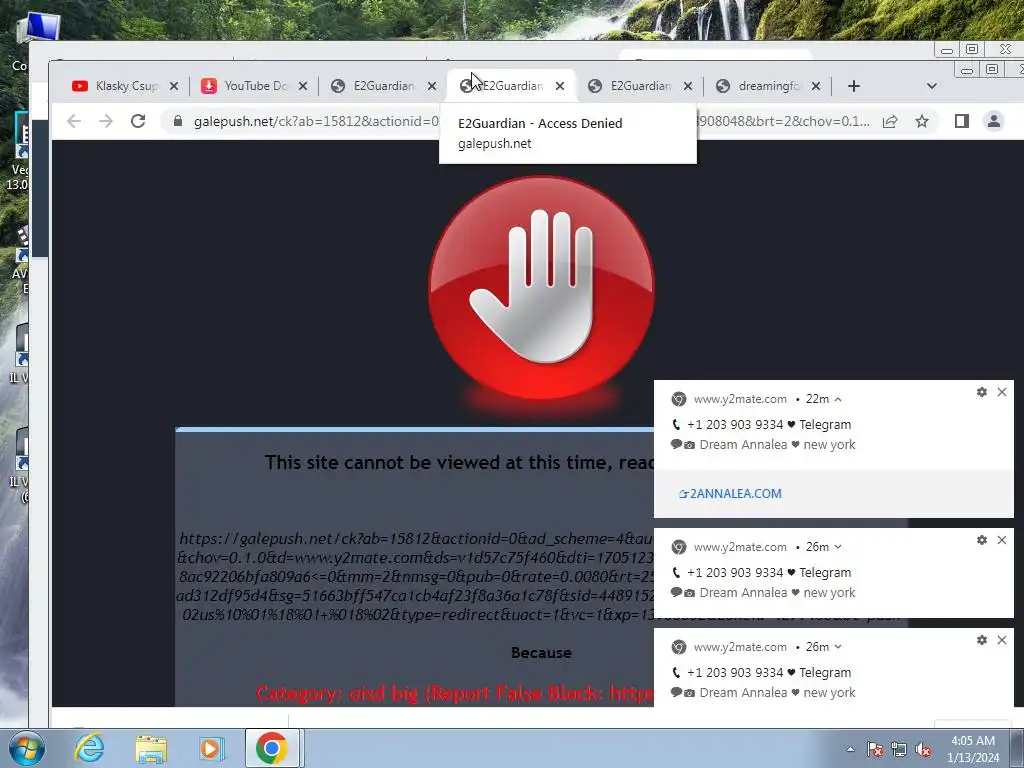This screenshot has height=768, width=1024.
Task: Collapse the 22m y2mate notification
Action: [838, 399]
